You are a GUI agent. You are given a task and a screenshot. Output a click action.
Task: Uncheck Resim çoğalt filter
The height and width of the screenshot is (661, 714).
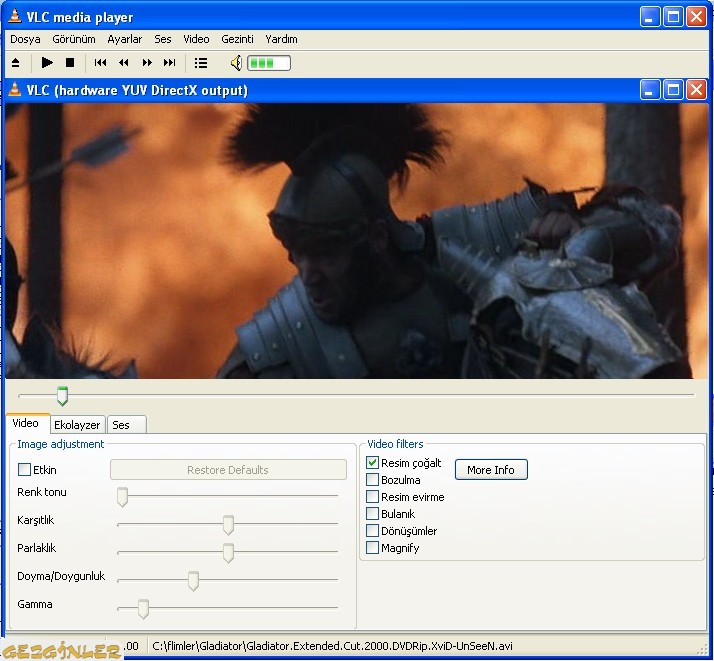coord(372,463)
